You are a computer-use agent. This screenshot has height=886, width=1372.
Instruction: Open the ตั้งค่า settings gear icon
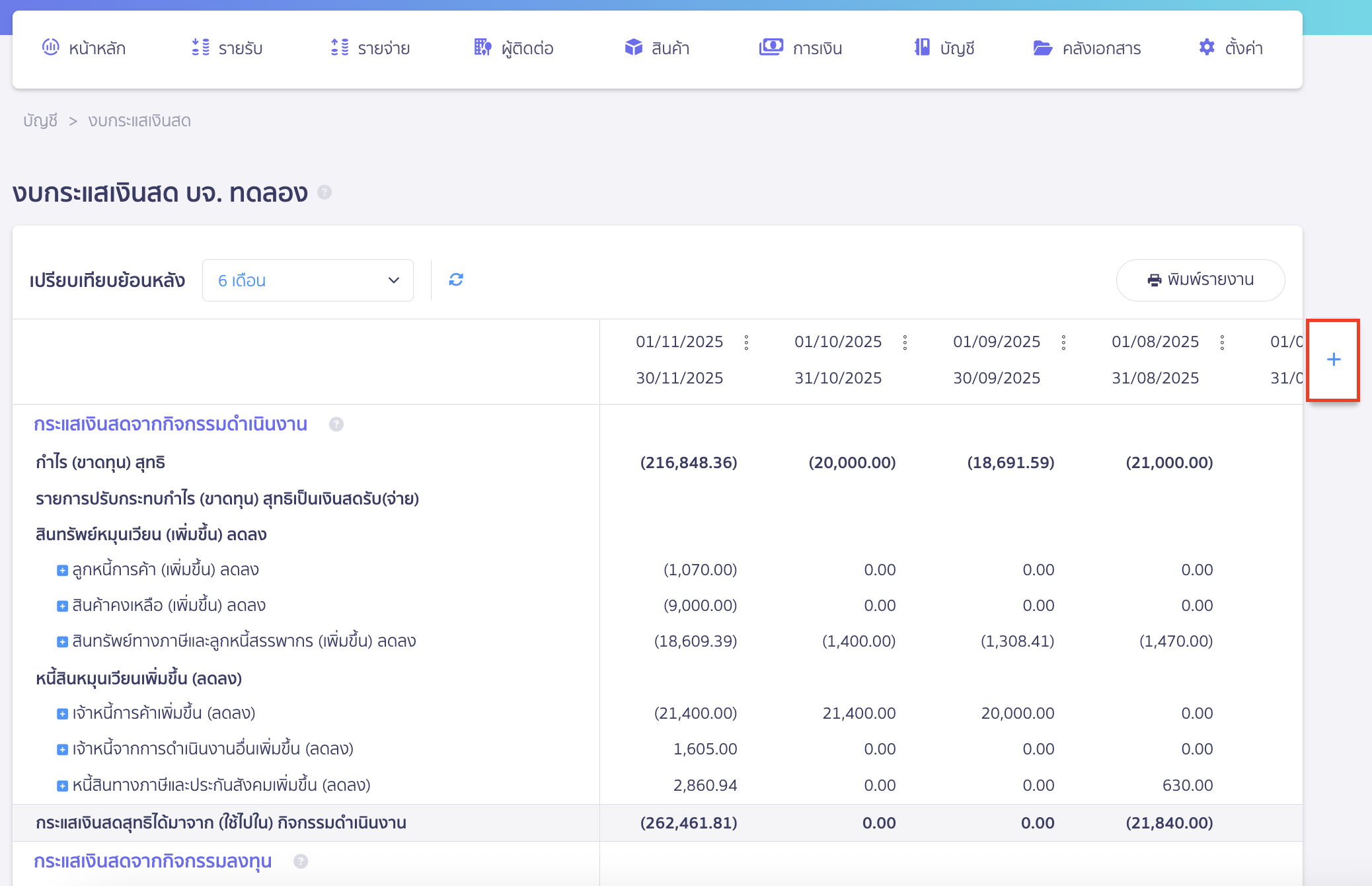[1205, 47]
